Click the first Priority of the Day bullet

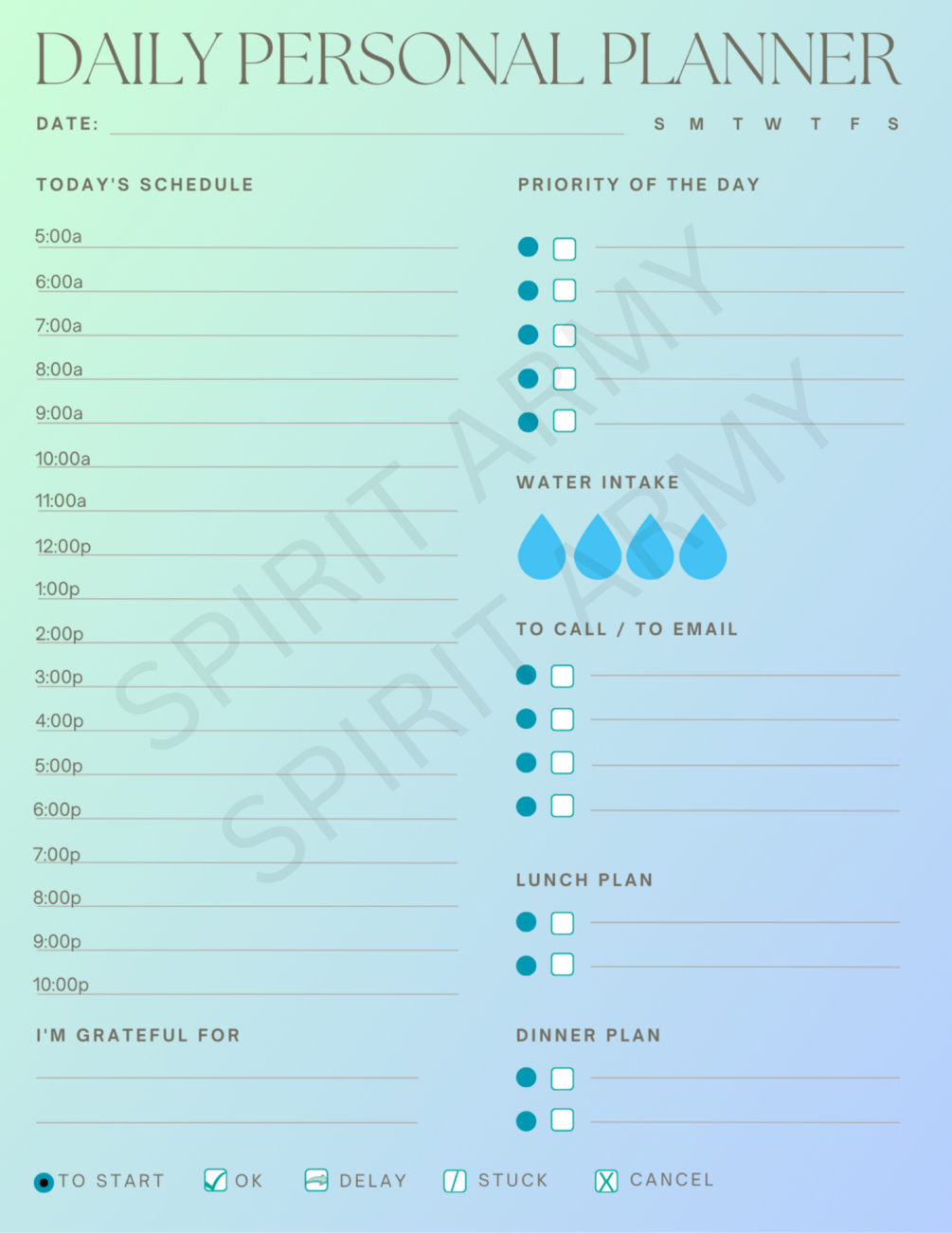coord(529,247)
